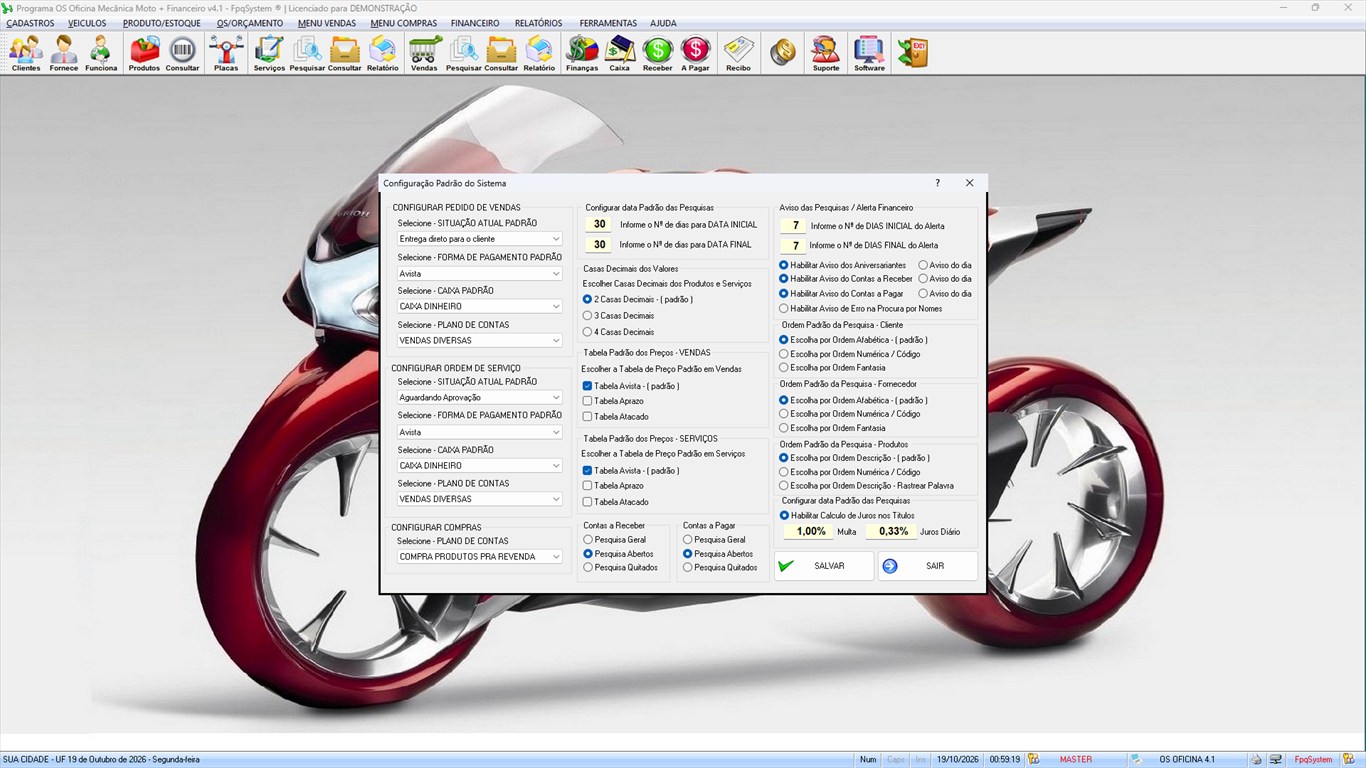Open the Fornece suppliers icon

click(x=64, y=54)
